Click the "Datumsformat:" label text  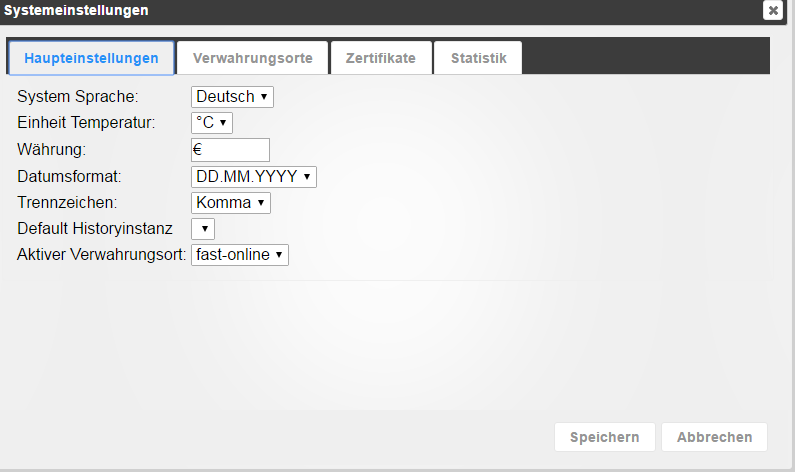coord(69,177)
